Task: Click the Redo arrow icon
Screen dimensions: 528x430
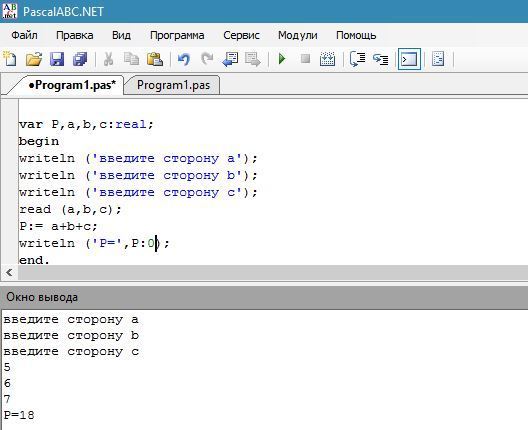Action: 207,59
